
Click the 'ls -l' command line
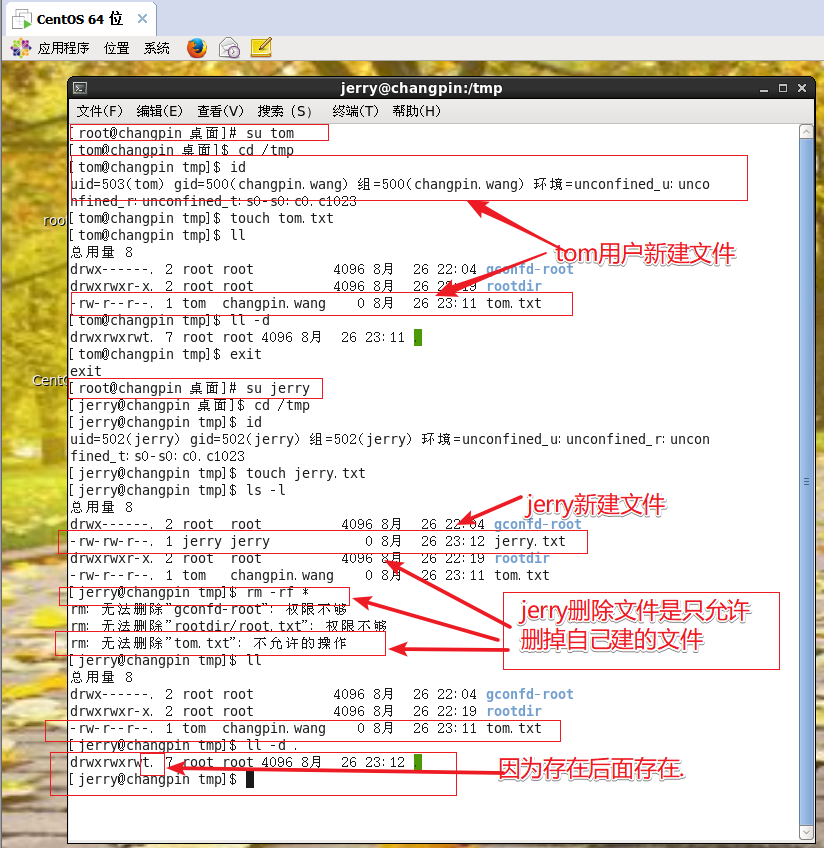coord(178,490)
